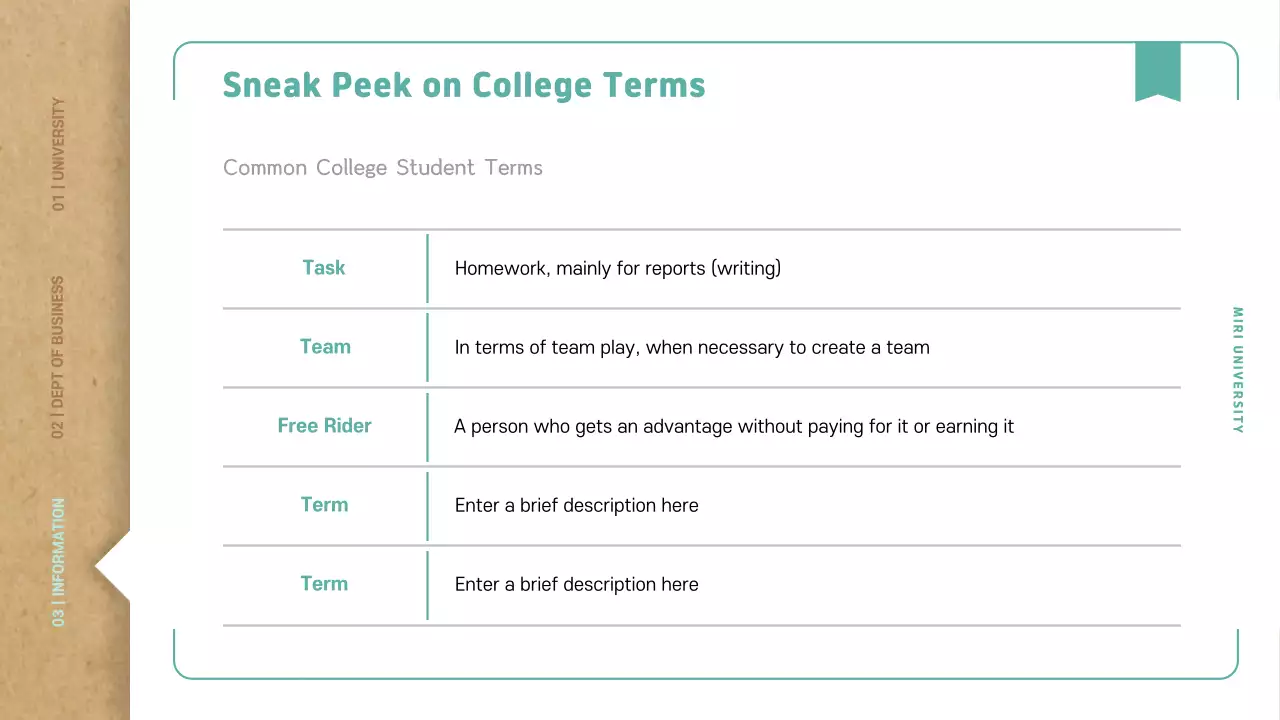Screen dimensions: 1280x720
Task: Click the bottom 'Enter a brief description here' field
Action: tap(576, 585)
